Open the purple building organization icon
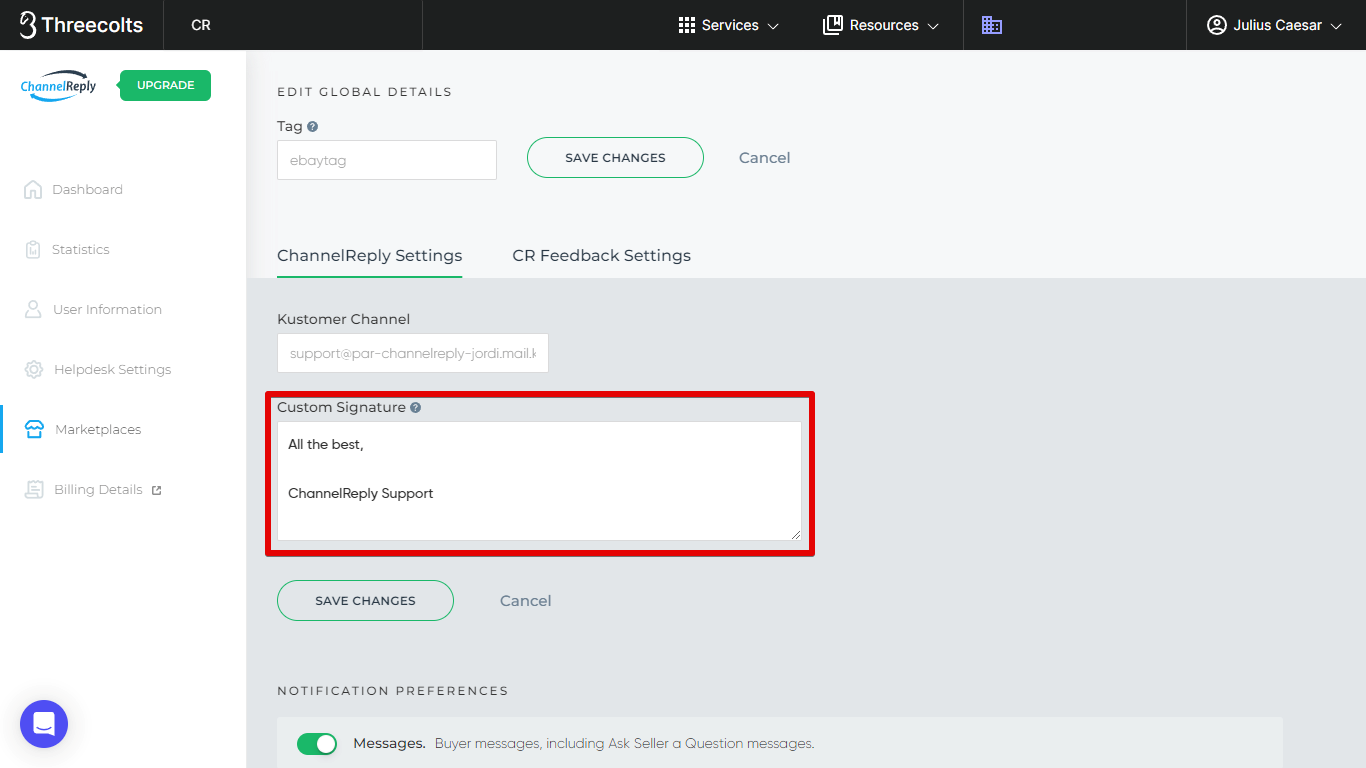 coord(991,25)
